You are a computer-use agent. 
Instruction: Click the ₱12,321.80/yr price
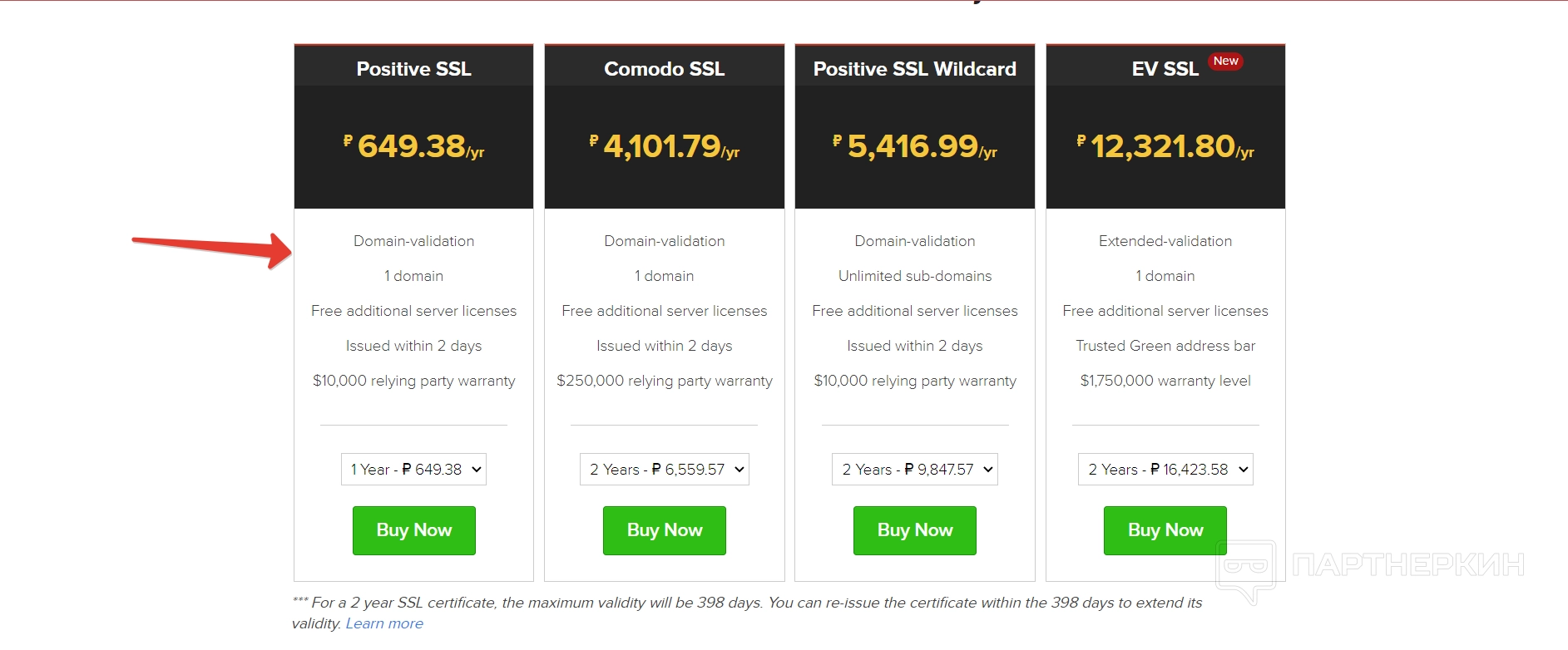pyautogui.click(x=1165, y=147)
